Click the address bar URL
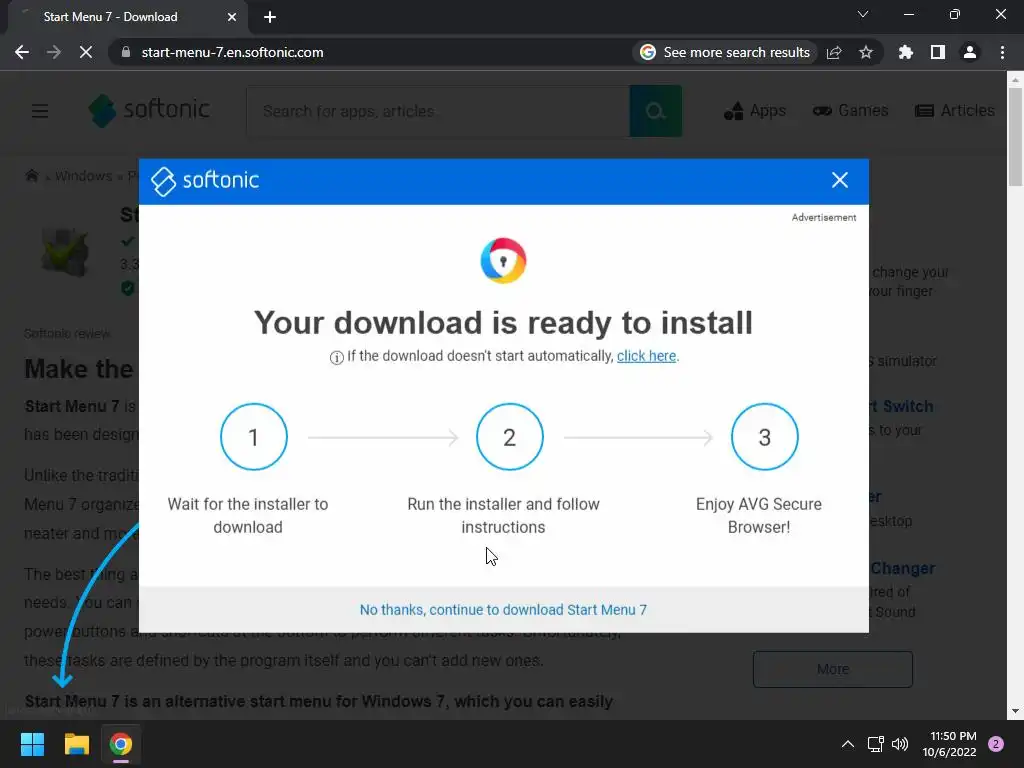1024x768 pixels. pyautogui.click(x=232, y=52)
